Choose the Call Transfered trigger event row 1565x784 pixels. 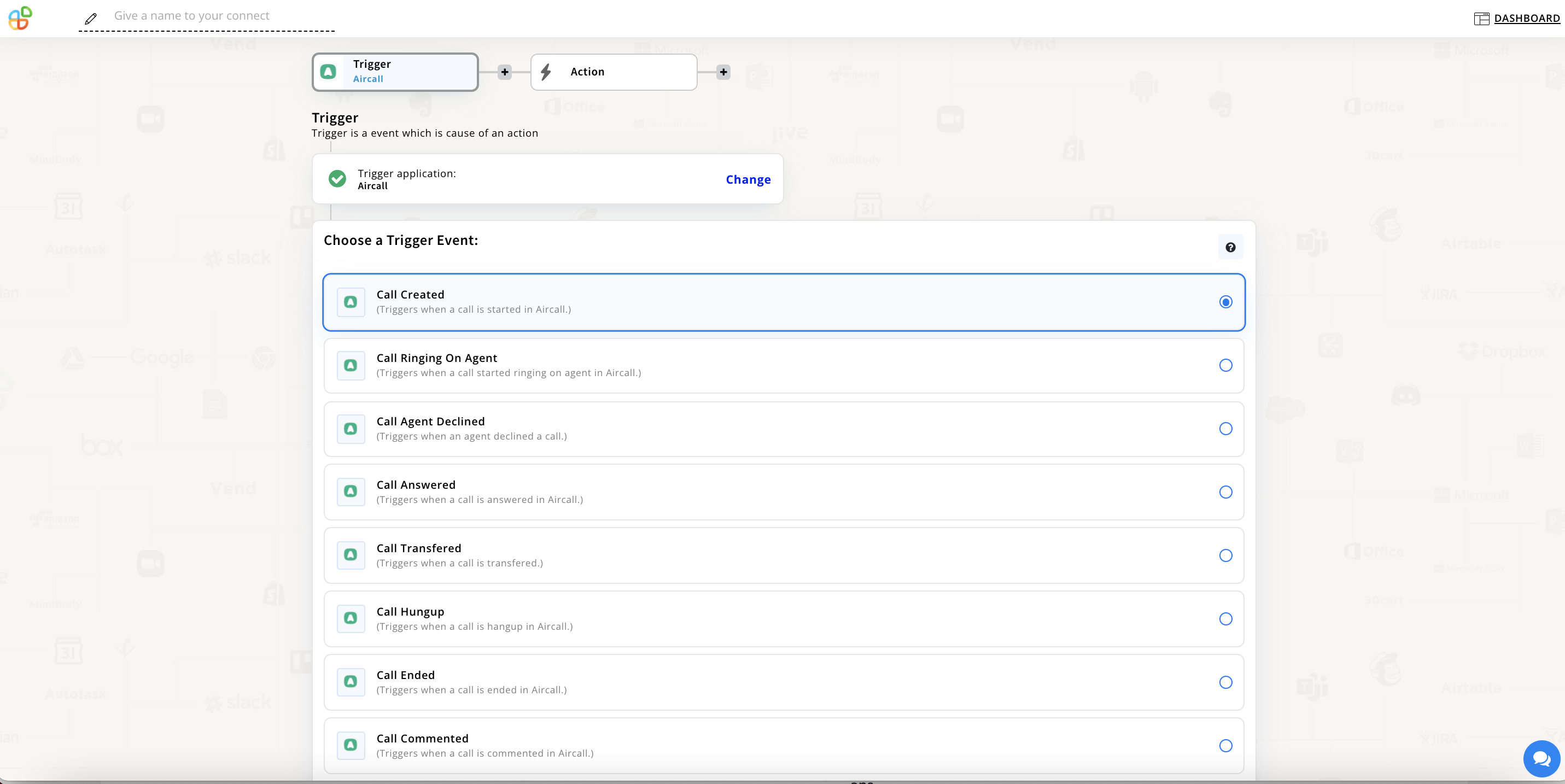point(784,555)
